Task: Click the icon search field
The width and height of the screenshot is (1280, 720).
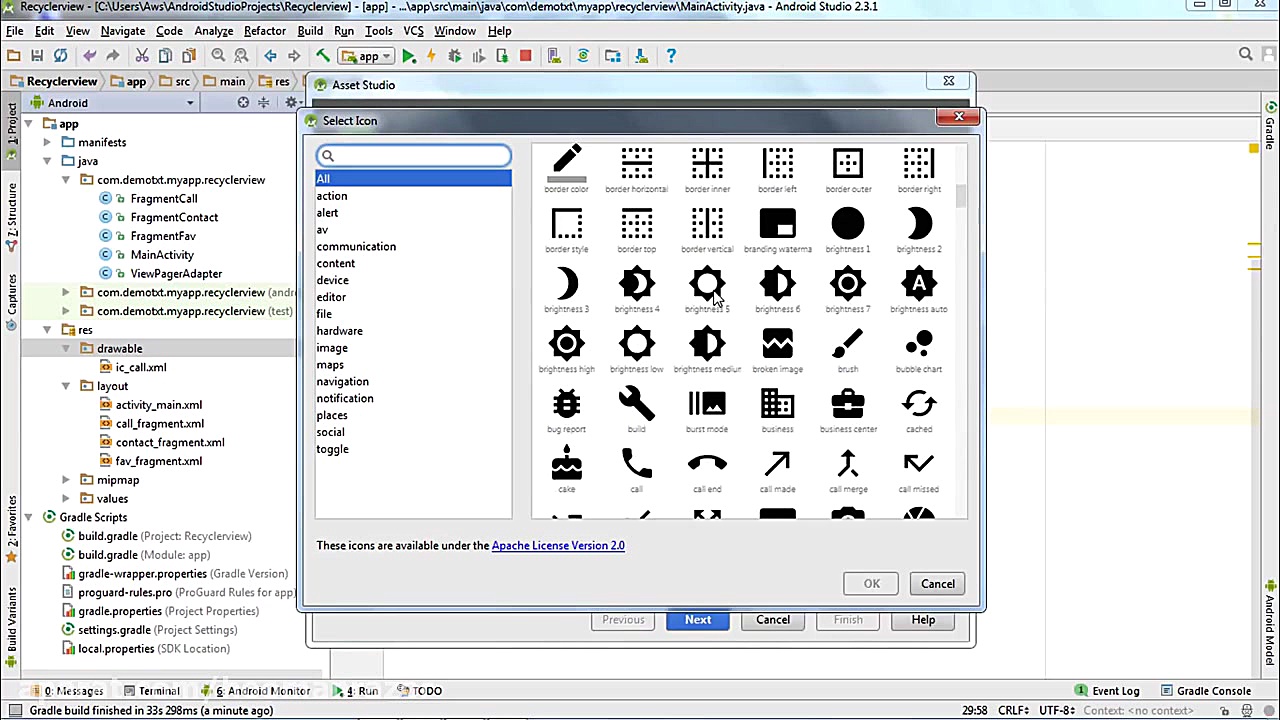Action: point(414,156)
